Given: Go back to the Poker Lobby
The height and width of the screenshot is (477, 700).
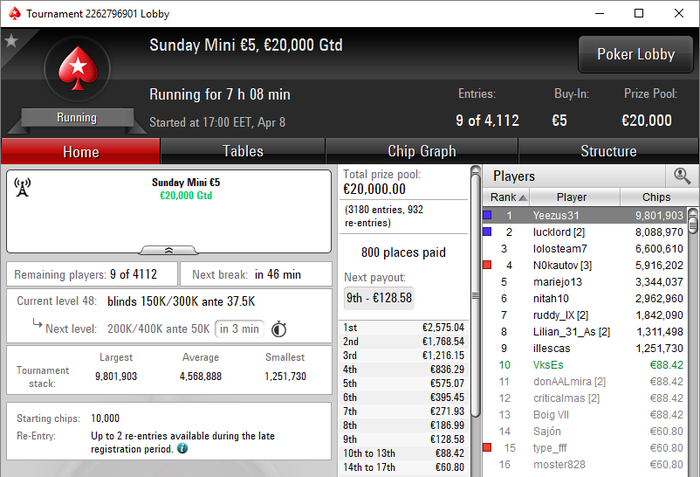Looking at the screenshot, I should pyautogui.click(x=636, y=54).
